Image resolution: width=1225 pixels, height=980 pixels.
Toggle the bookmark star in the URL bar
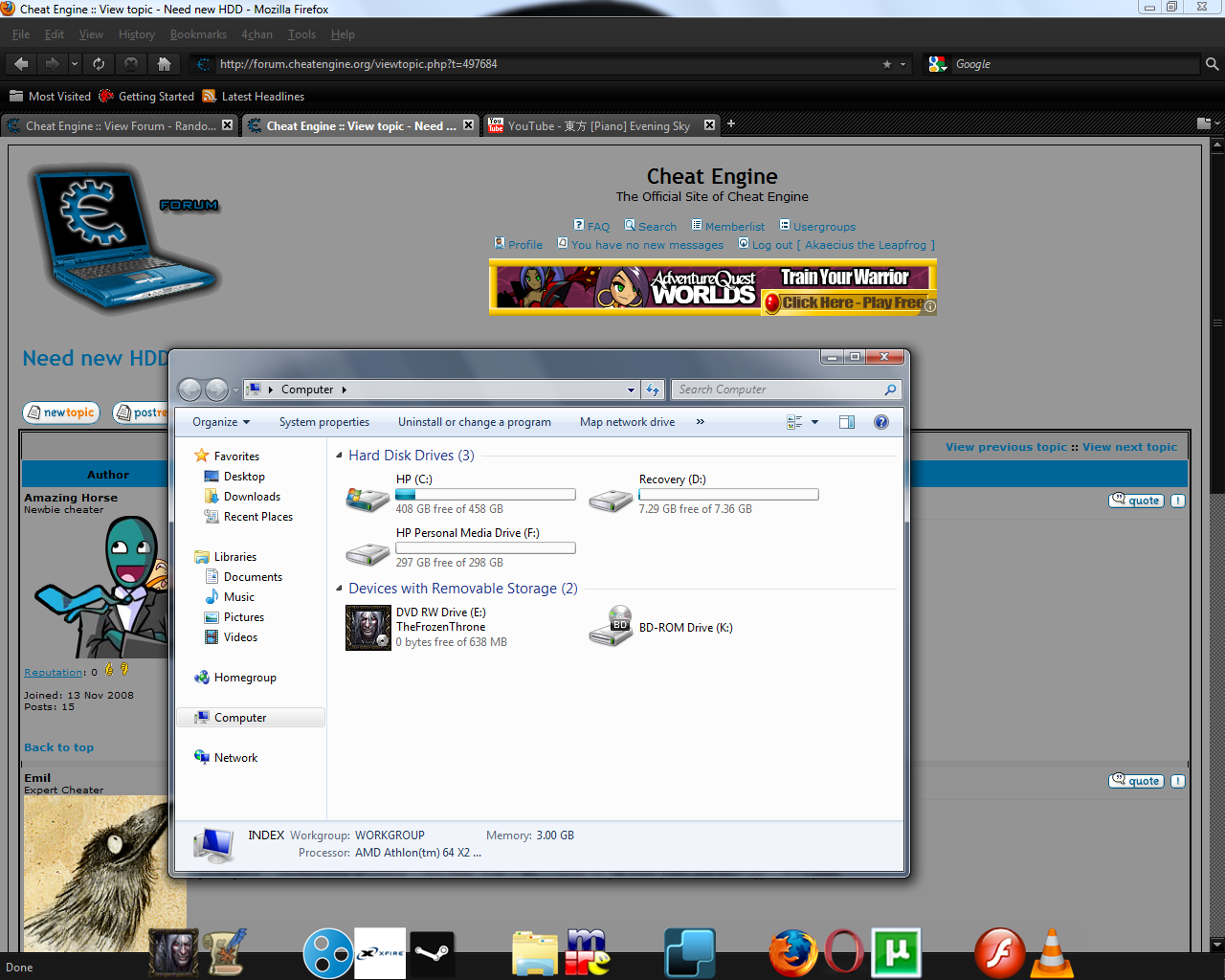[887, 64]
